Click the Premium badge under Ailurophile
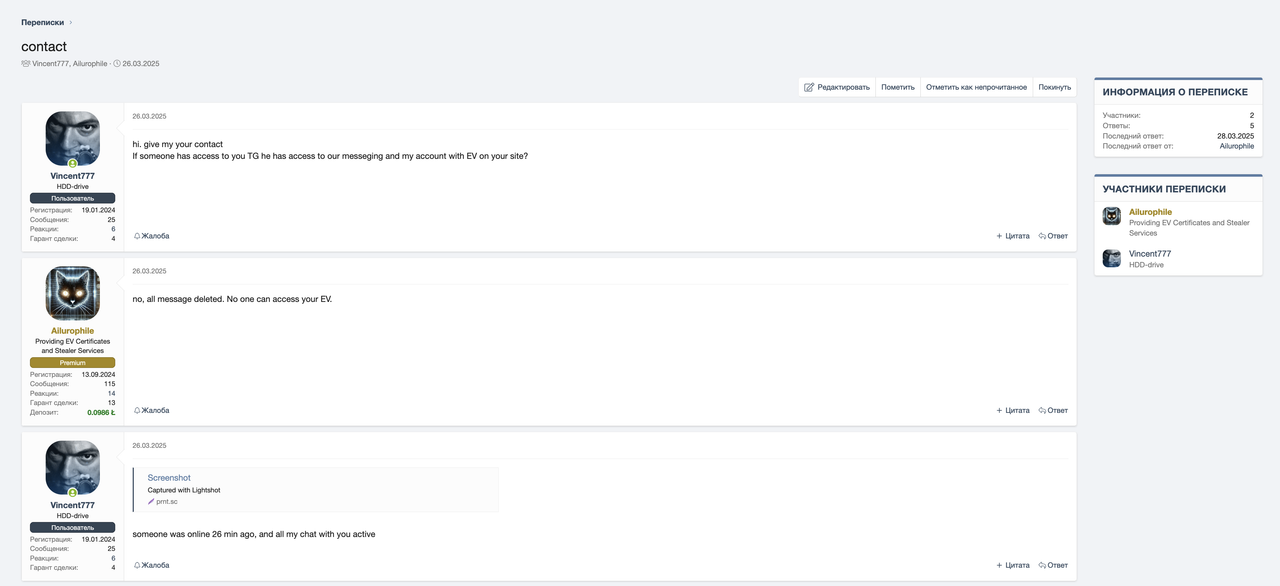This screenshot has width=1280, height=586. click(72, 363)
